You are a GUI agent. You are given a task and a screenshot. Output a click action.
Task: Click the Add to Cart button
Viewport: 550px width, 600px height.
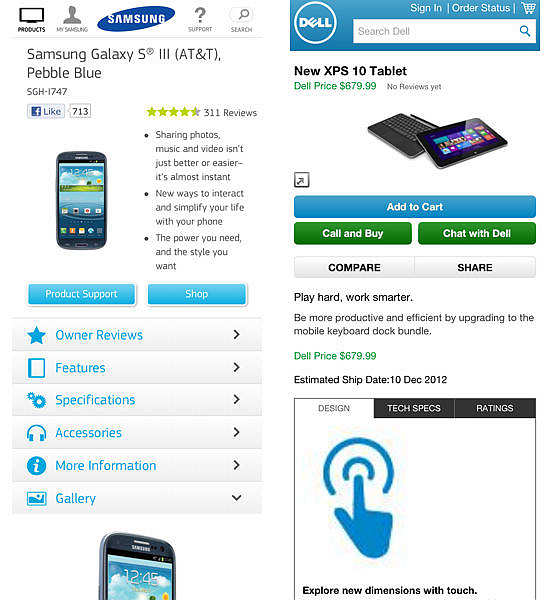coord(415,207)
